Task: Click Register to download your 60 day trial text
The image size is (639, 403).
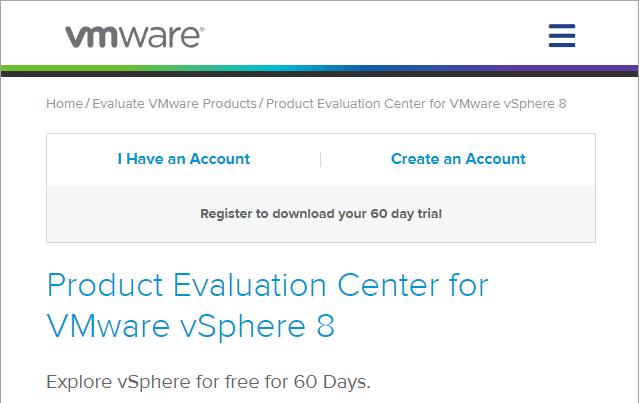Action: [x=321, y=214]
